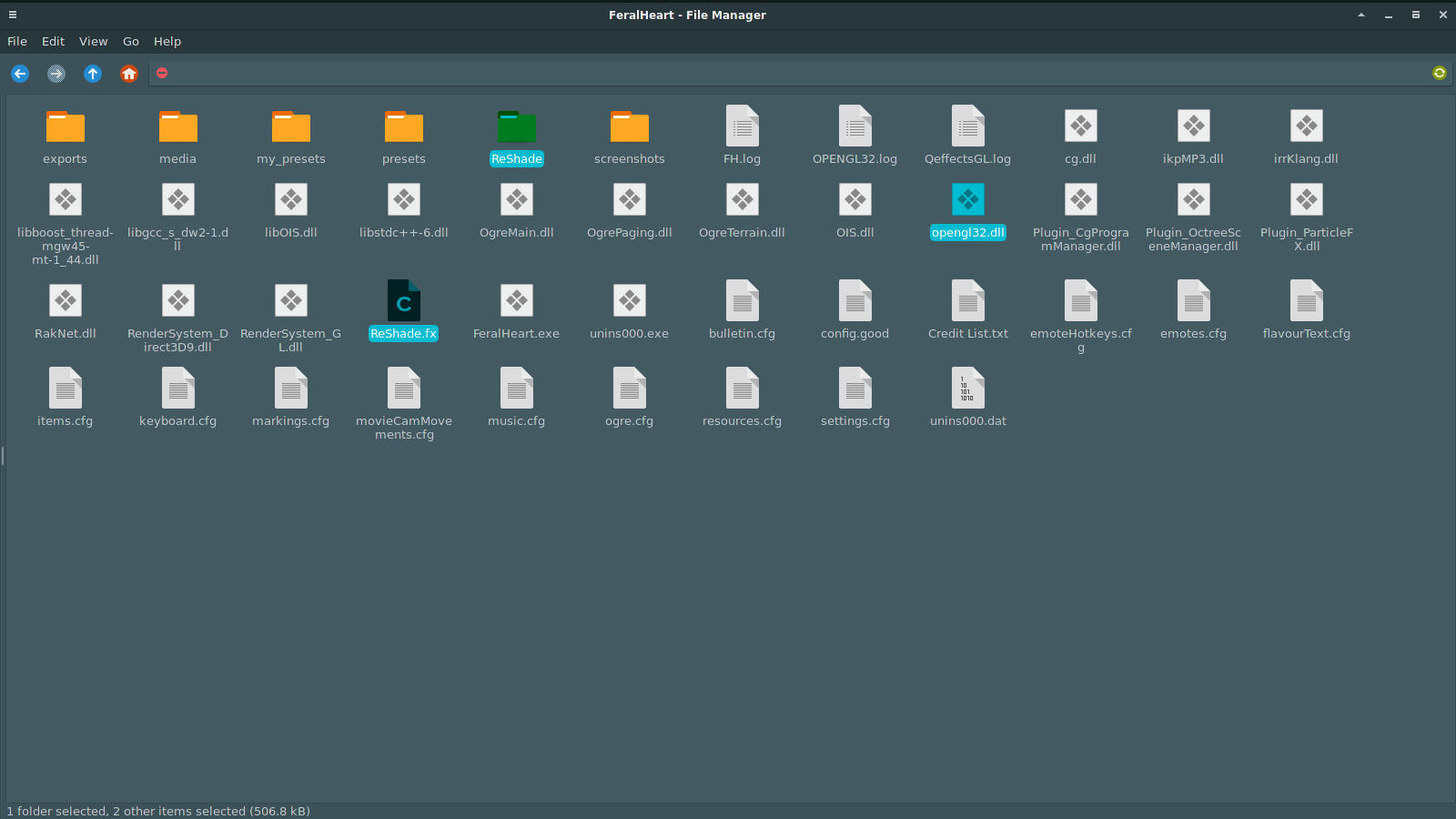The image size is (1456, 819).
Task: Click the emoteHotkeys.cfg file name
Action: tap(1081, 340)
